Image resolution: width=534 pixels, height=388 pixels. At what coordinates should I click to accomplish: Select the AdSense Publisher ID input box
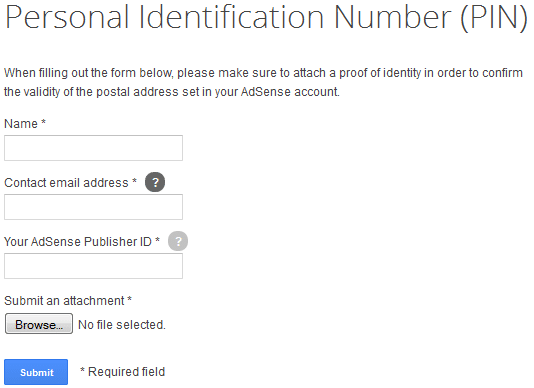tap(93, 266)
